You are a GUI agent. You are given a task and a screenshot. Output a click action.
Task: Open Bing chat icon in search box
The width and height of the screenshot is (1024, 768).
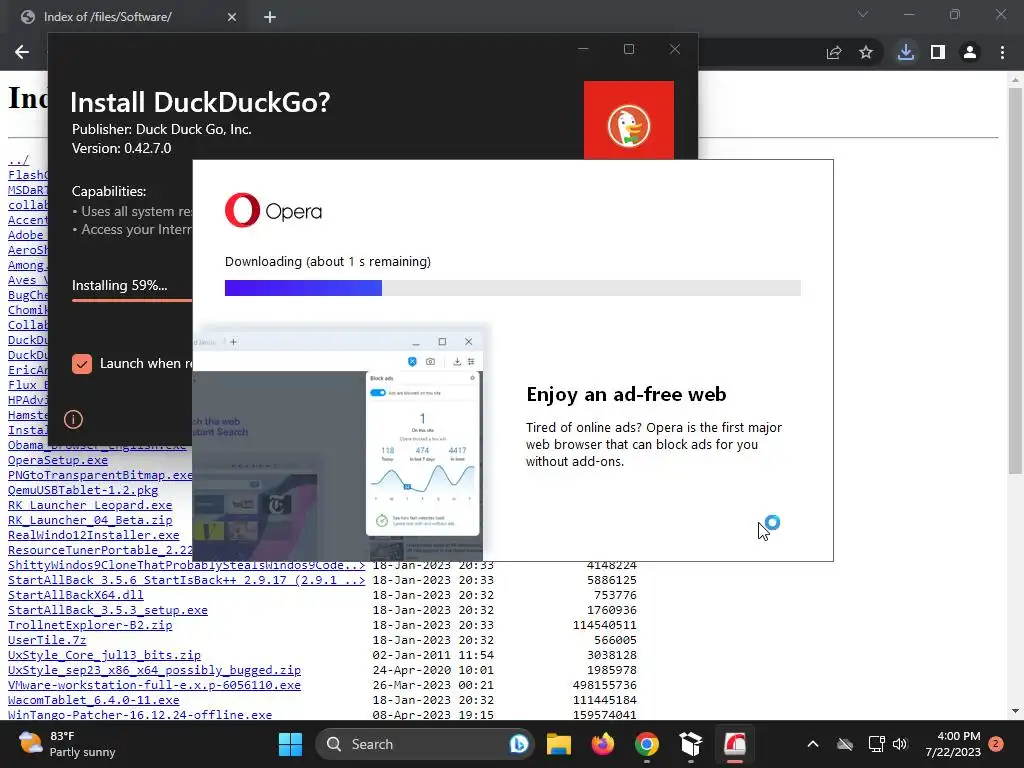[519, 744]
